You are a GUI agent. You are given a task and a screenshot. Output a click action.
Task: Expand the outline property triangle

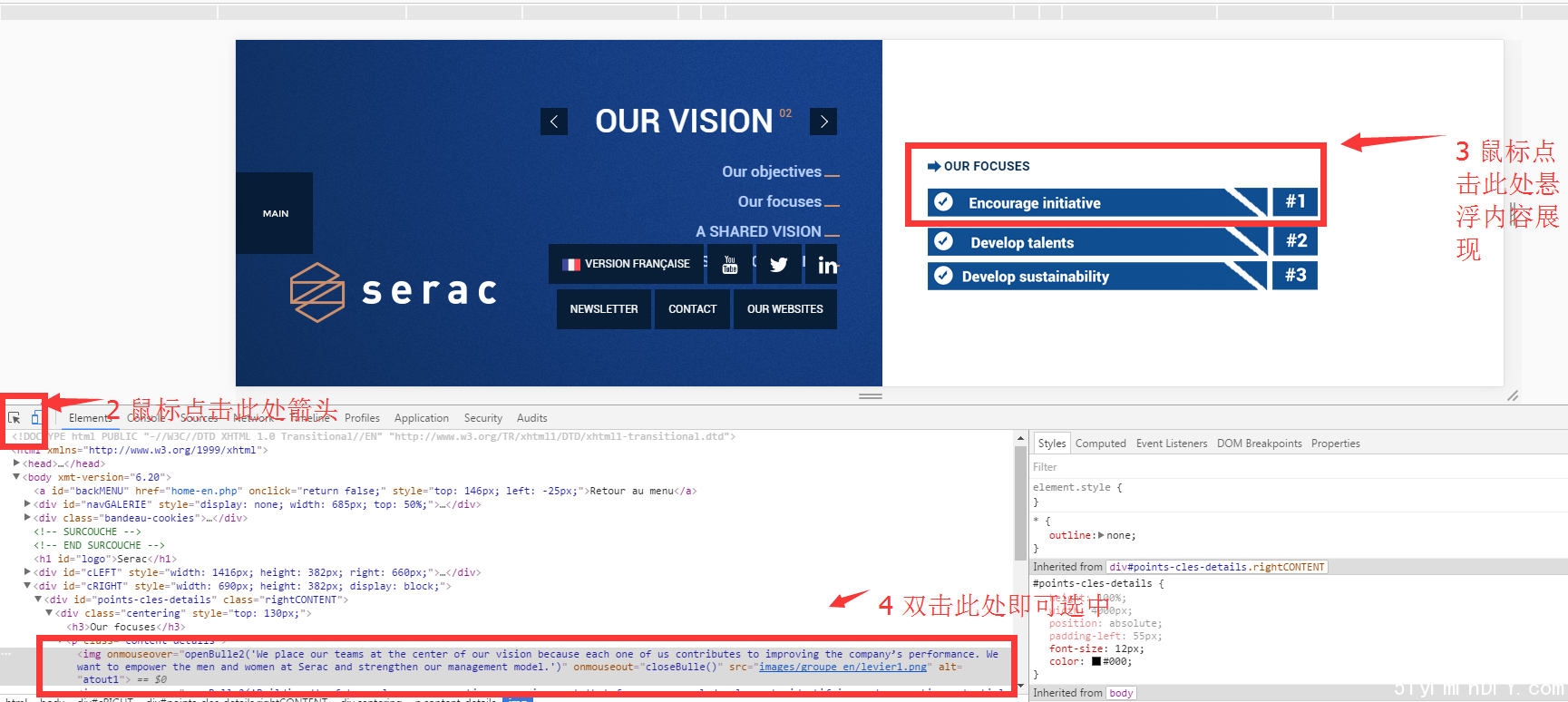click(1101, 535)
